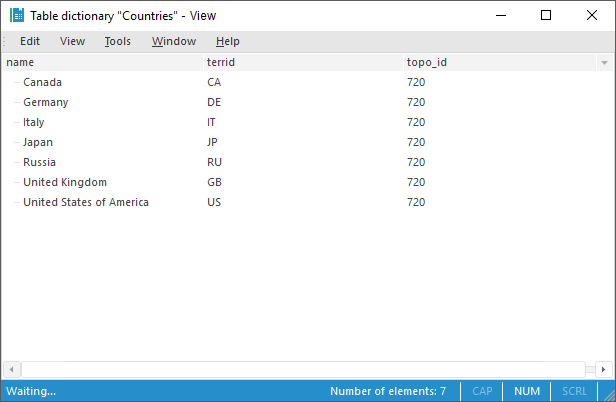Minimize the Table dictionary window
The width and height of the screenshot is (616, 402).
tap(501, 15)
